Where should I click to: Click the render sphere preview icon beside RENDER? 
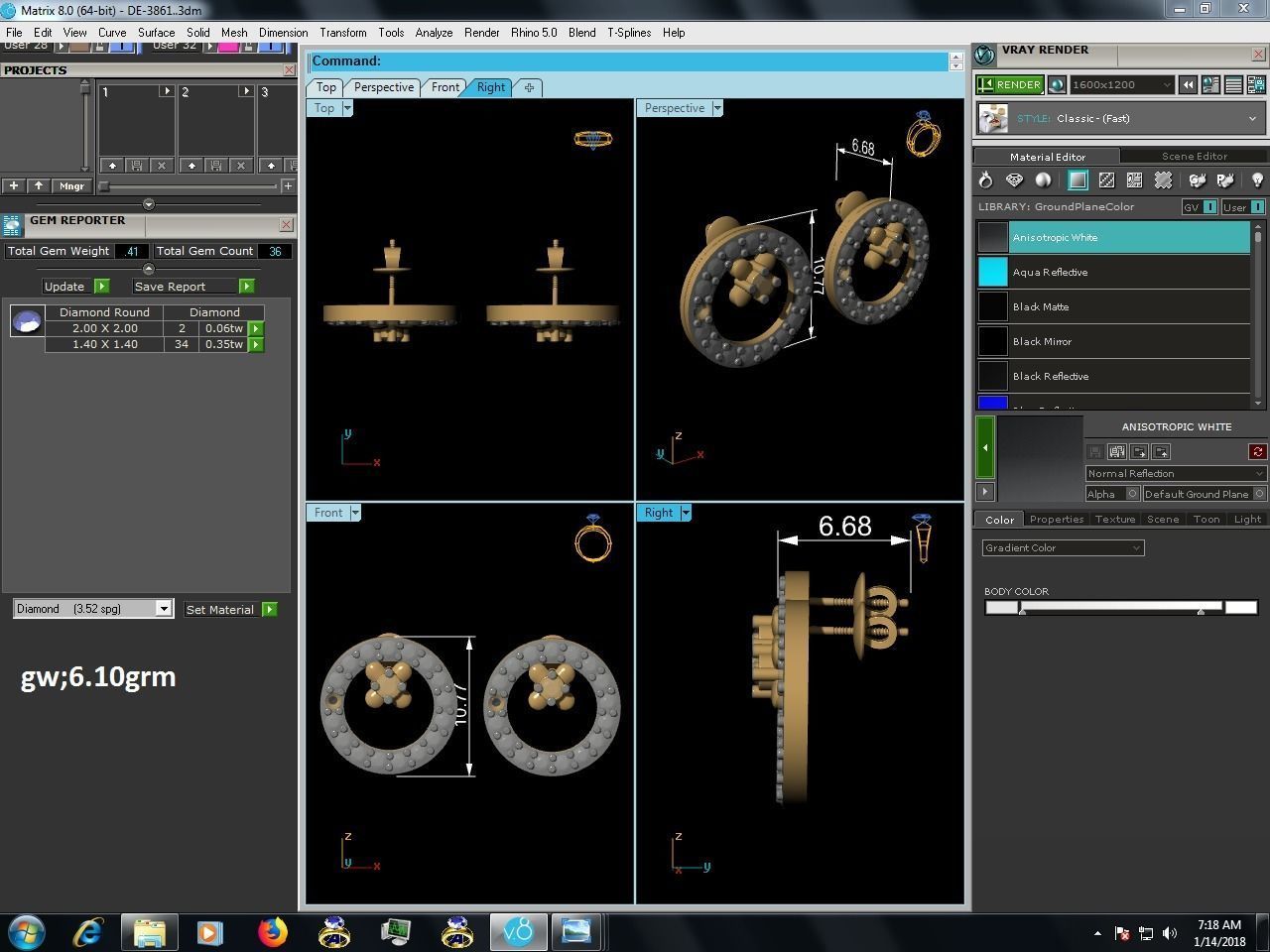[x=1057, y=85]
